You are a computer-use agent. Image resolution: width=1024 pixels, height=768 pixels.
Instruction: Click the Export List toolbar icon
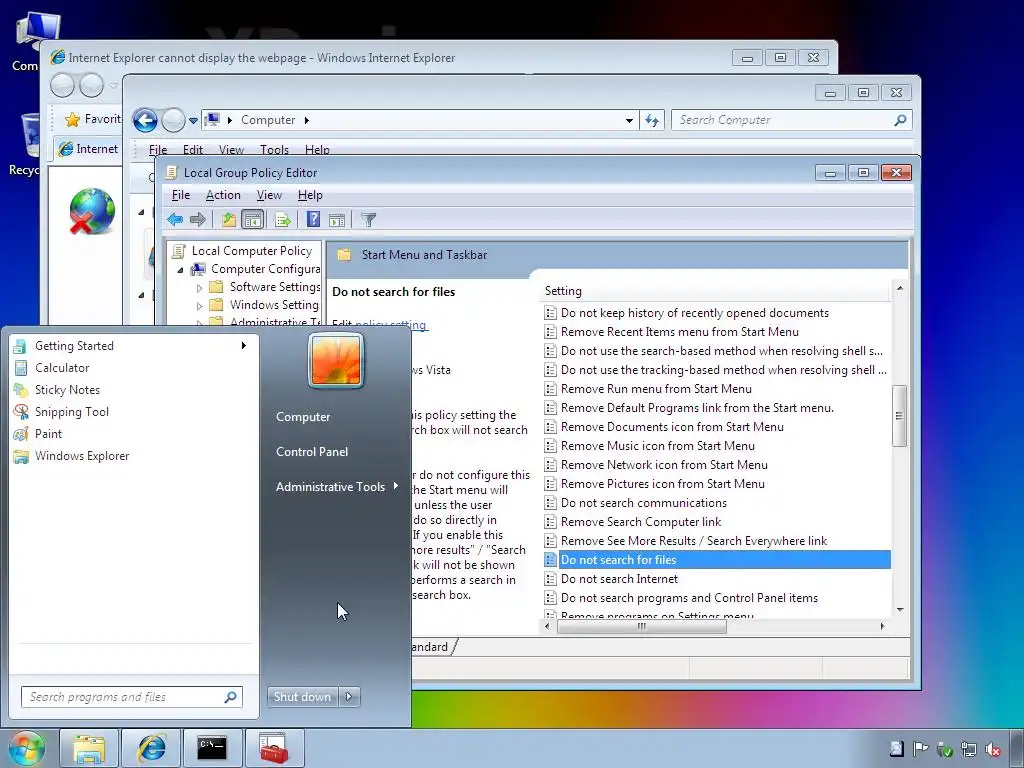tap(283, 219)
